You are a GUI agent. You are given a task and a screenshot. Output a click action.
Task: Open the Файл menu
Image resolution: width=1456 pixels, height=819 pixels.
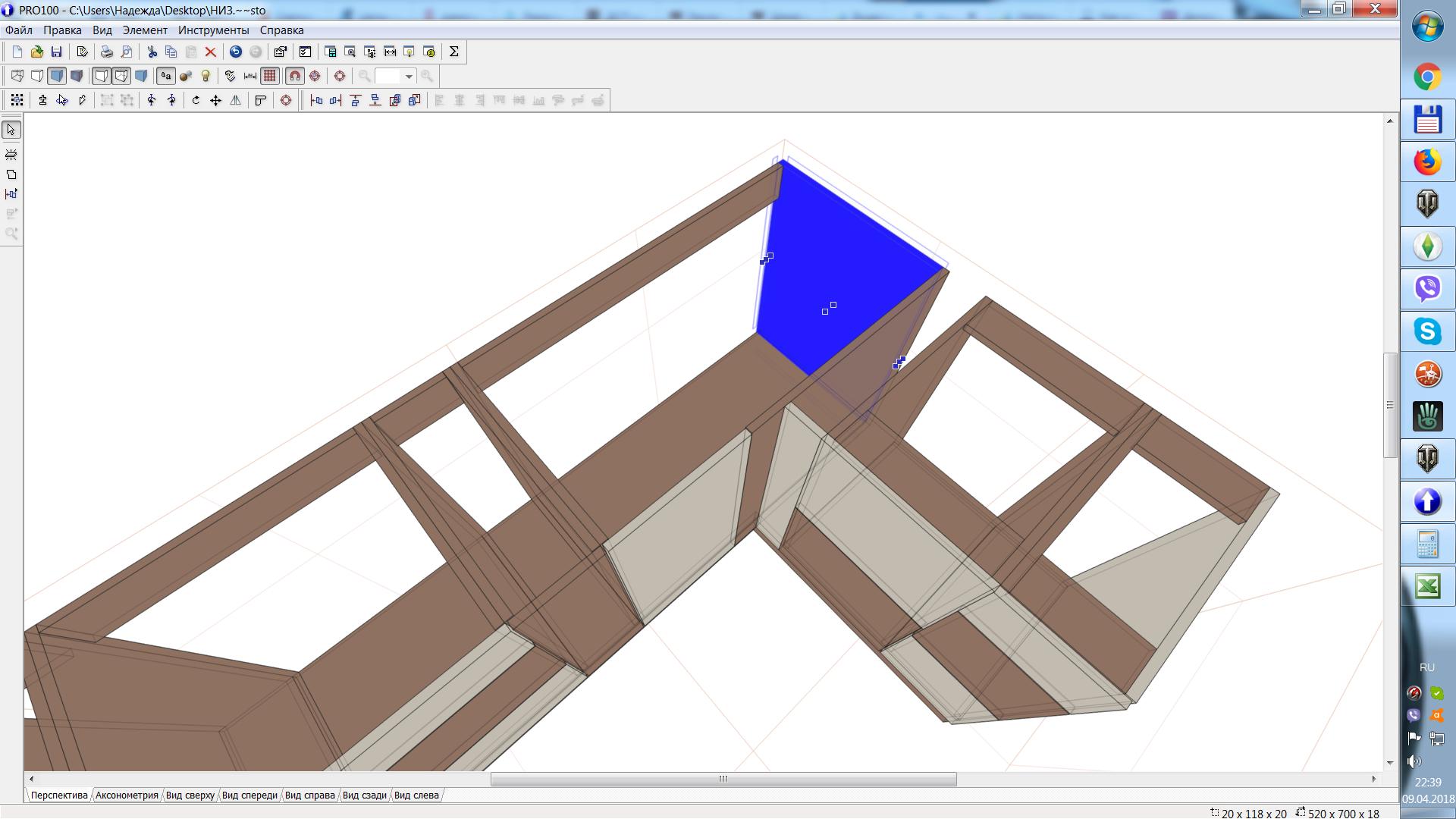coord(18,29)
